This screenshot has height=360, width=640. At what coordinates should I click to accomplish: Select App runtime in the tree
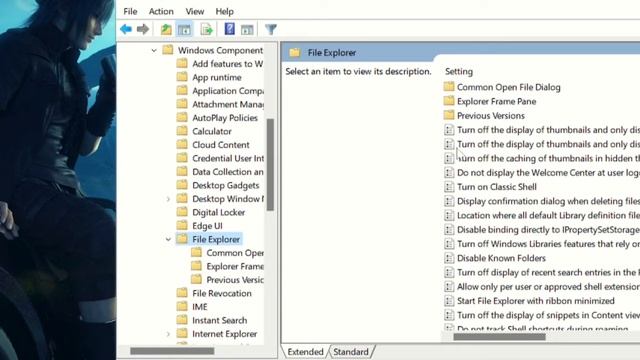click(x=209, y=77)
